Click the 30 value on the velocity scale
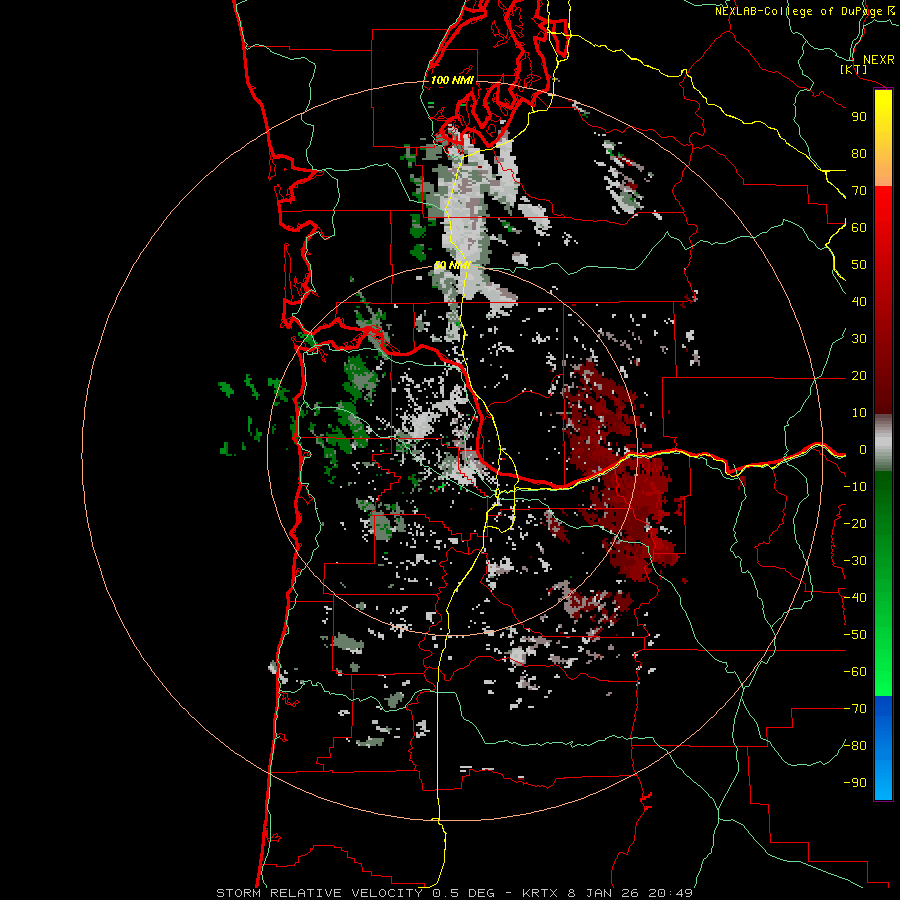The image size is (900, 900). (x=859, y=339)
